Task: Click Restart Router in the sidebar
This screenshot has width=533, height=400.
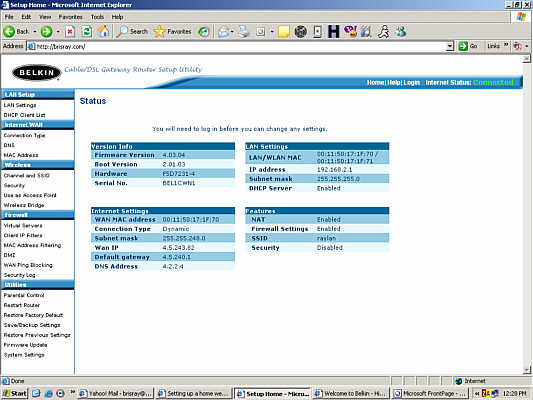Action: [x=22, y=305]
